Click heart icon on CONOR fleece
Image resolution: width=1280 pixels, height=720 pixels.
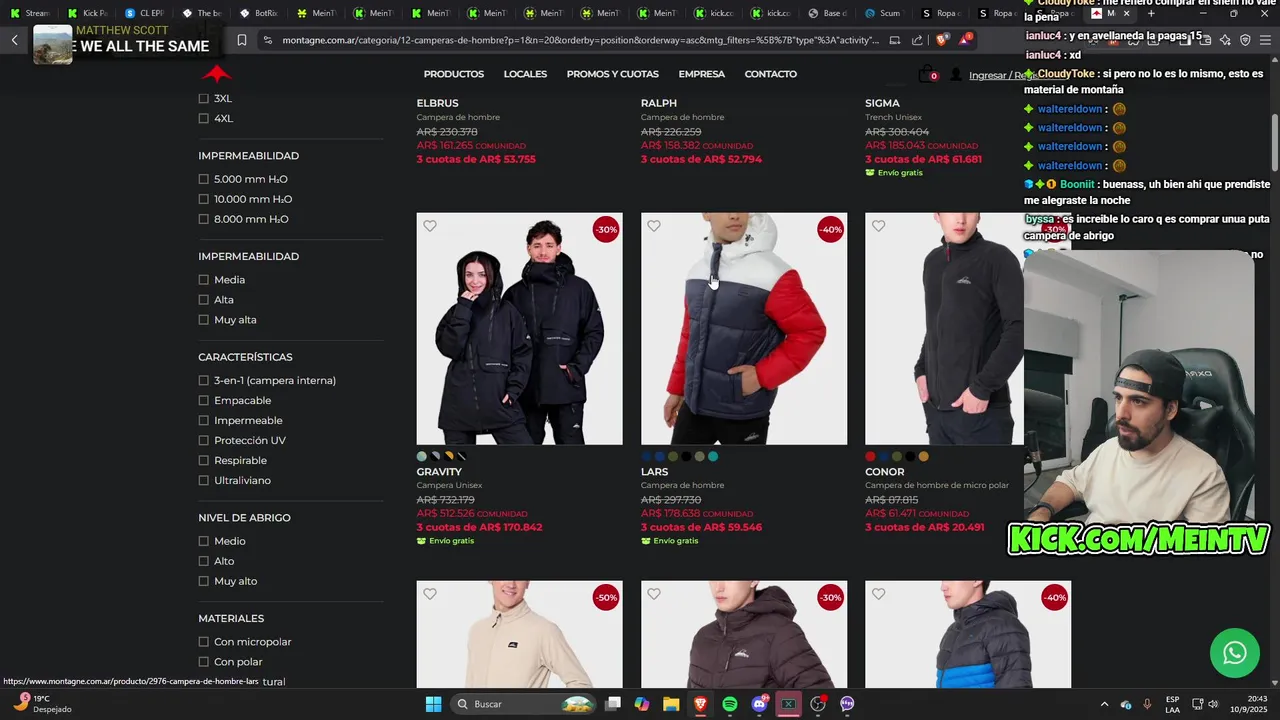coord(878,226)
